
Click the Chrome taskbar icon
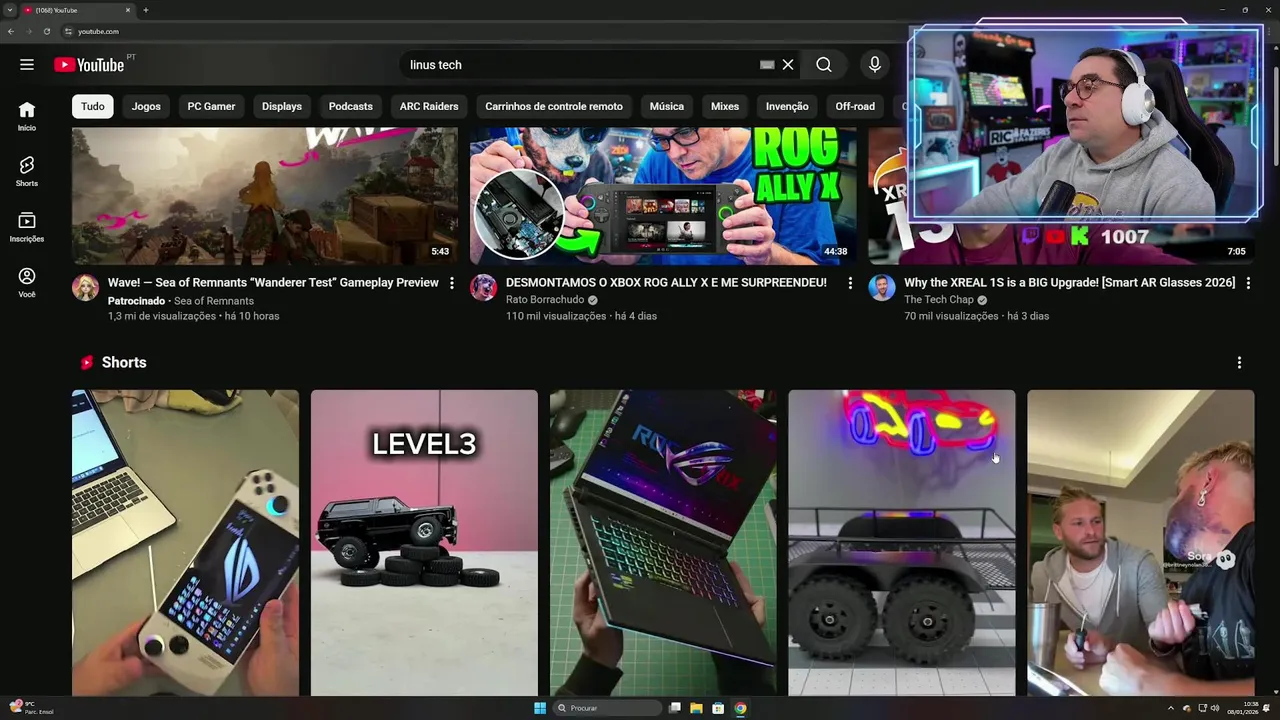740,708
